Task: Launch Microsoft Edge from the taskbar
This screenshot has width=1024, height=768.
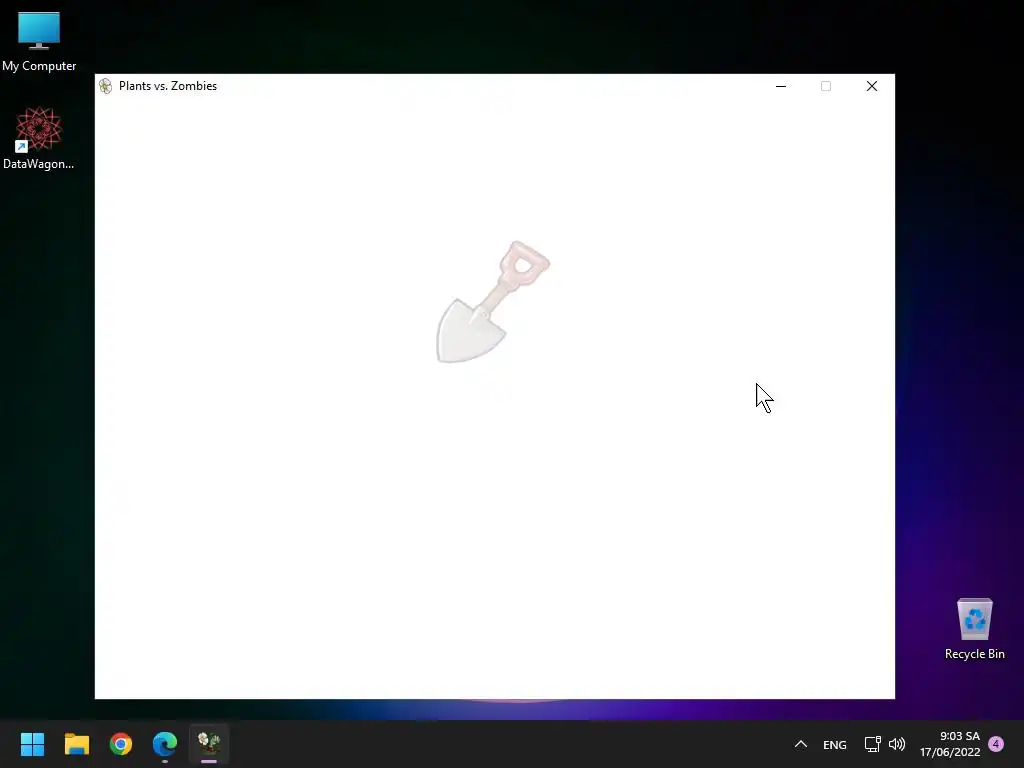Action: tap(165, 744)
